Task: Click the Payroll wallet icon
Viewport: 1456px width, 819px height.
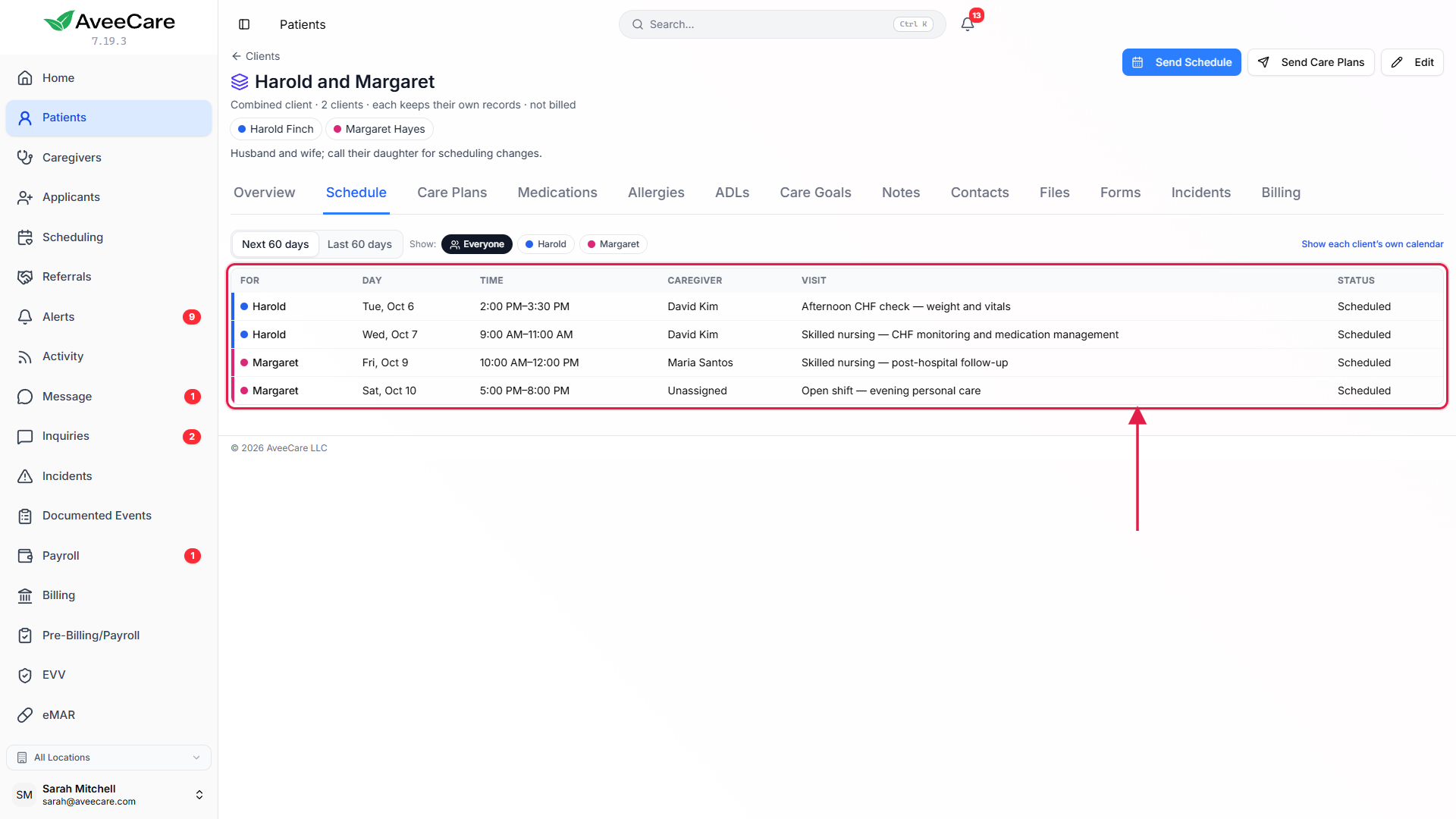Action: (25, 556)
